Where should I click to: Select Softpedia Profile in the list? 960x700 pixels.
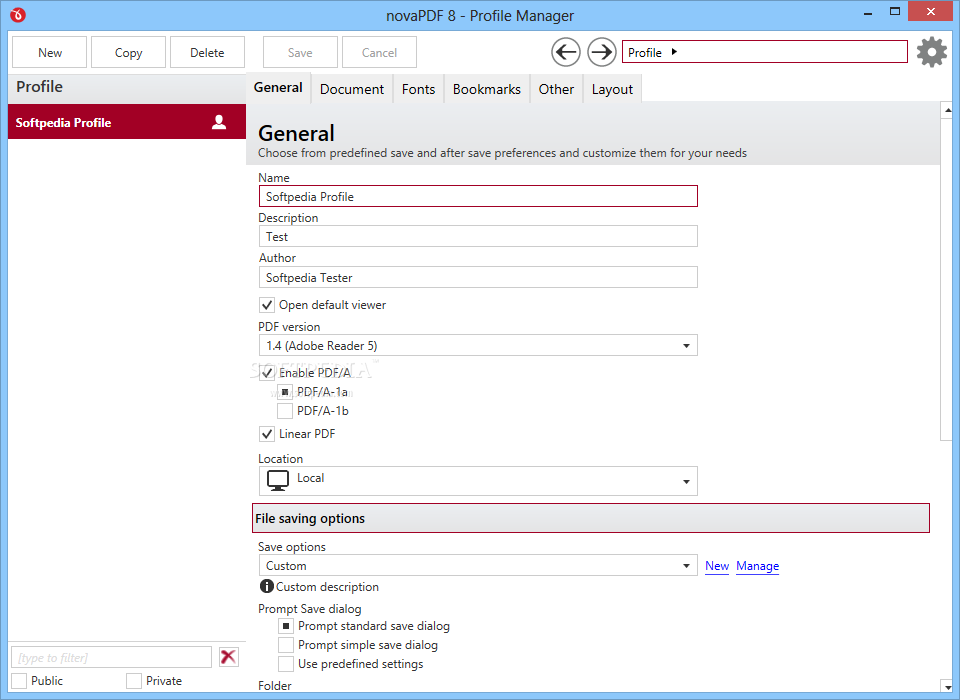tap(127, 122)
